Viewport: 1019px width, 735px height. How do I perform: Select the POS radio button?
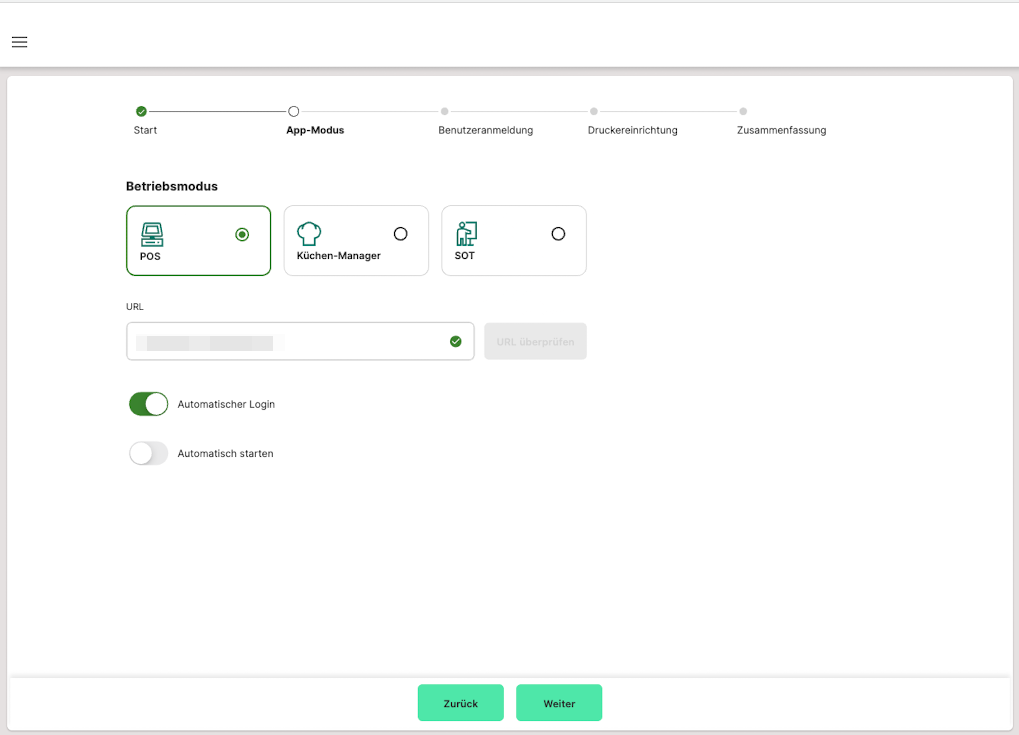(x=242, y=234)
